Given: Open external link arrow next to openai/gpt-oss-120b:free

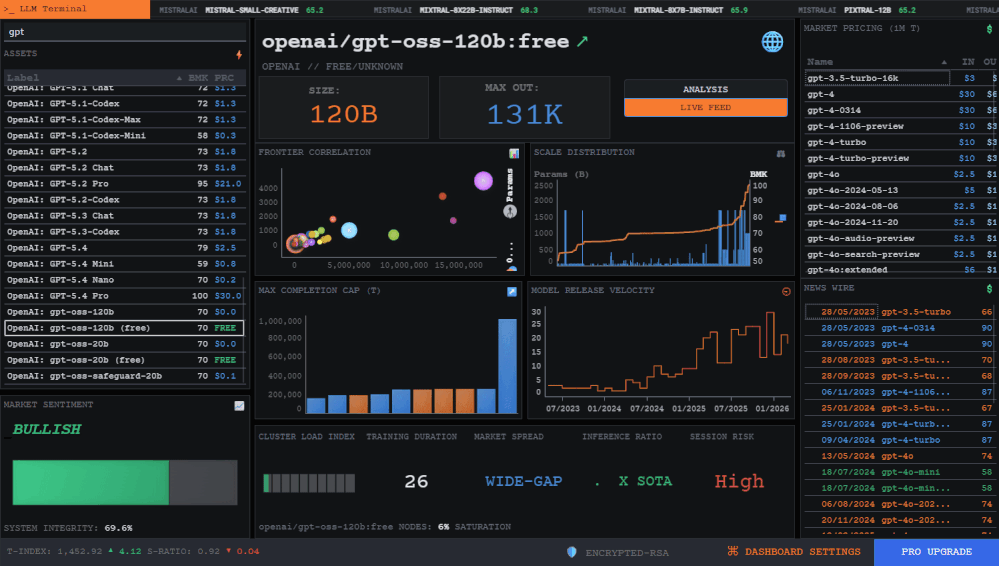Looking at the screenshot, I should (582, 41).
